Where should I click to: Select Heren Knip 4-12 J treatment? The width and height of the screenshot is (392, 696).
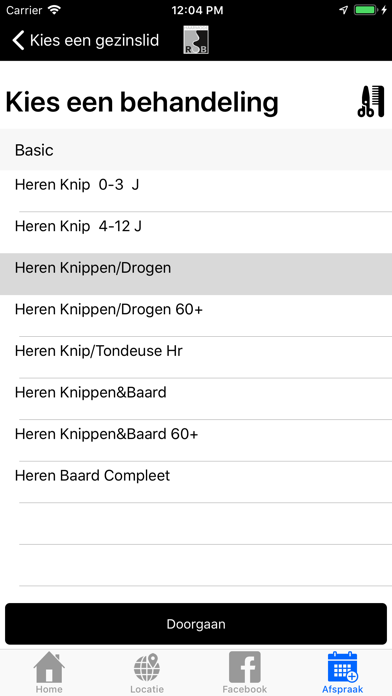pos(196,233)
